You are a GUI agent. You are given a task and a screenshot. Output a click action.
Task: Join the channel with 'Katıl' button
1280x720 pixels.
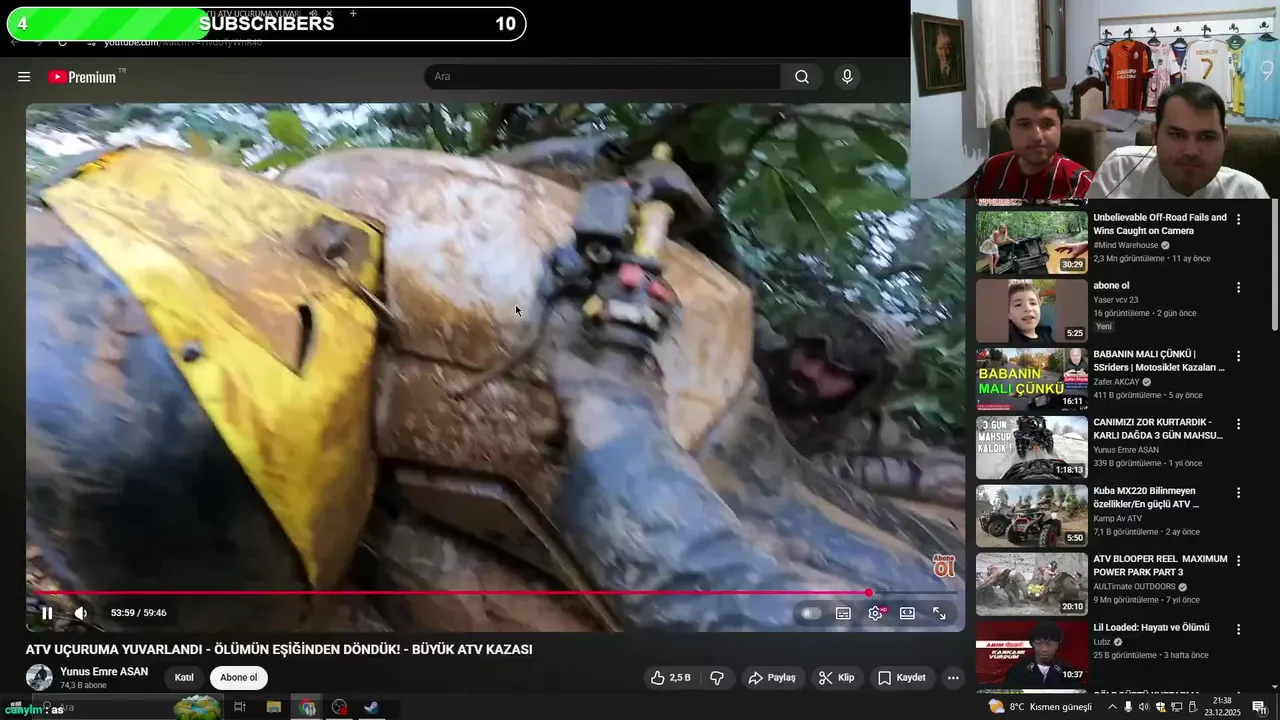click(184, 678)
